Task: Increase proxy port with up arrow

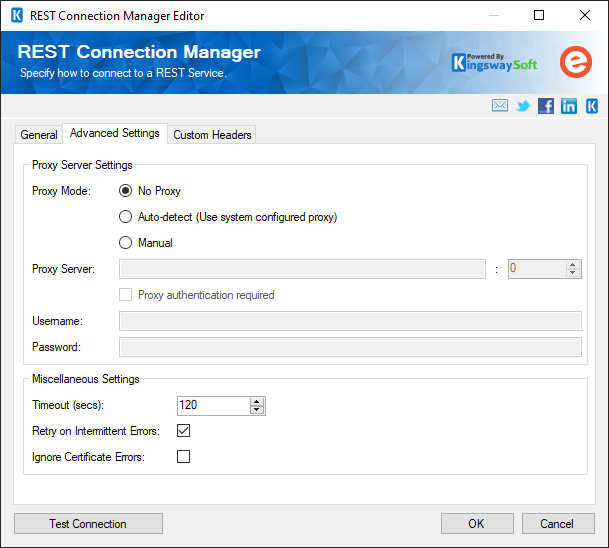Action: click(572, 265)
